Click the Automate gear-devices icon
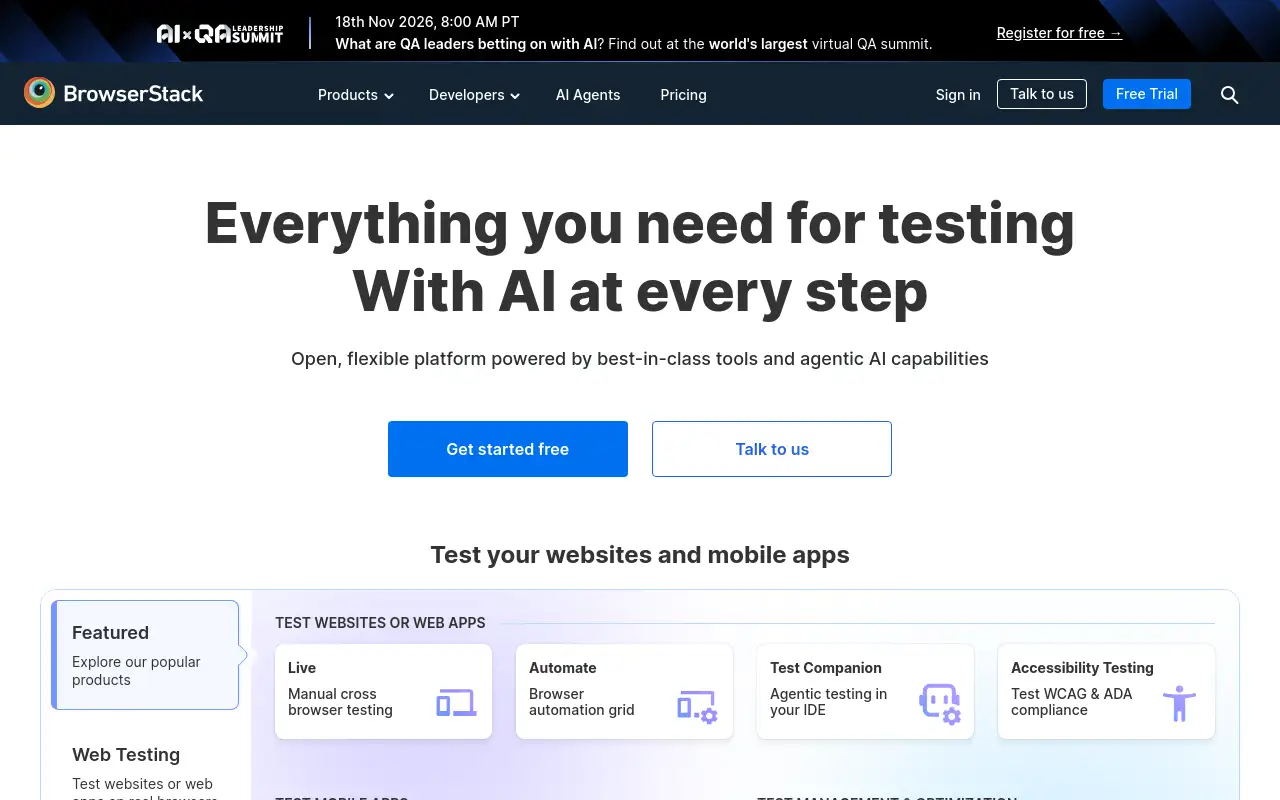Viewport: 1280px width, 800px height. [x=697, y=706]
